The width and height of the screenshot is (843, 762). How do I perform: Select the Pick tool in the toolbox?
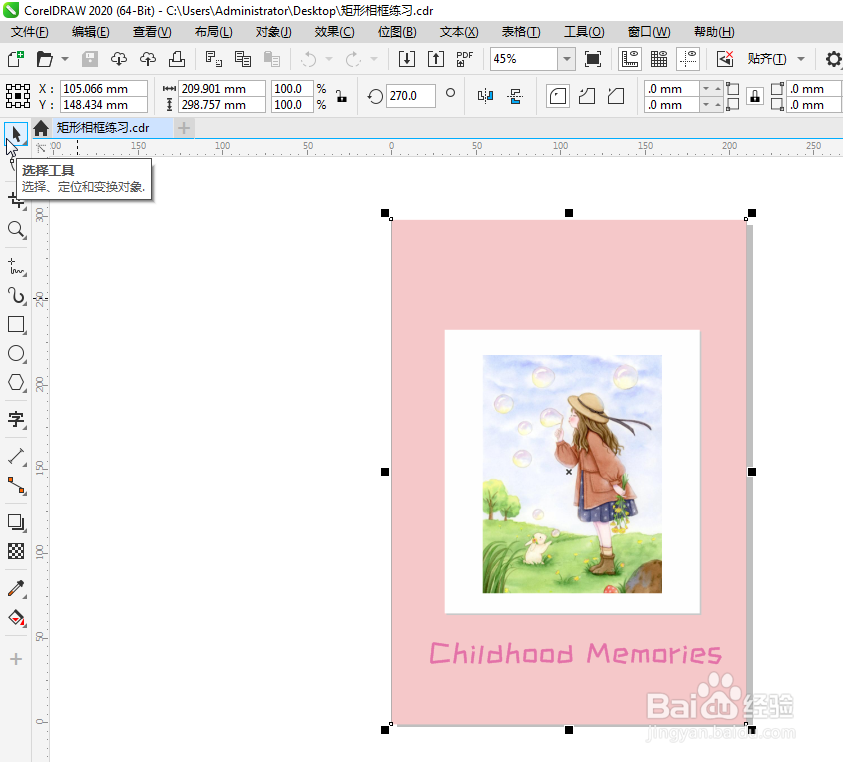click(16, 133)
